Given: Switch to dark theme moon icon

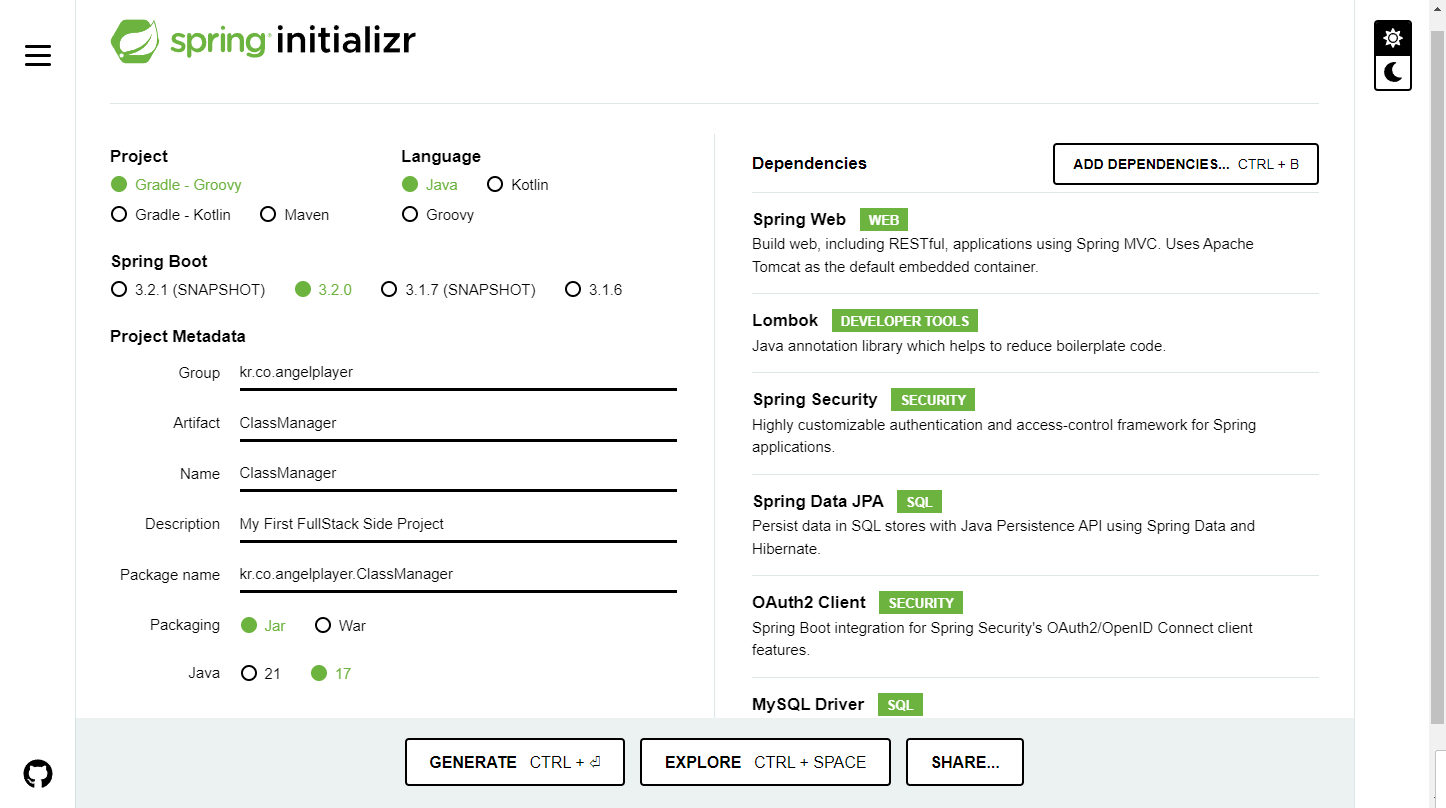Looking at the screenshot, I should (x=1393, y=72).
